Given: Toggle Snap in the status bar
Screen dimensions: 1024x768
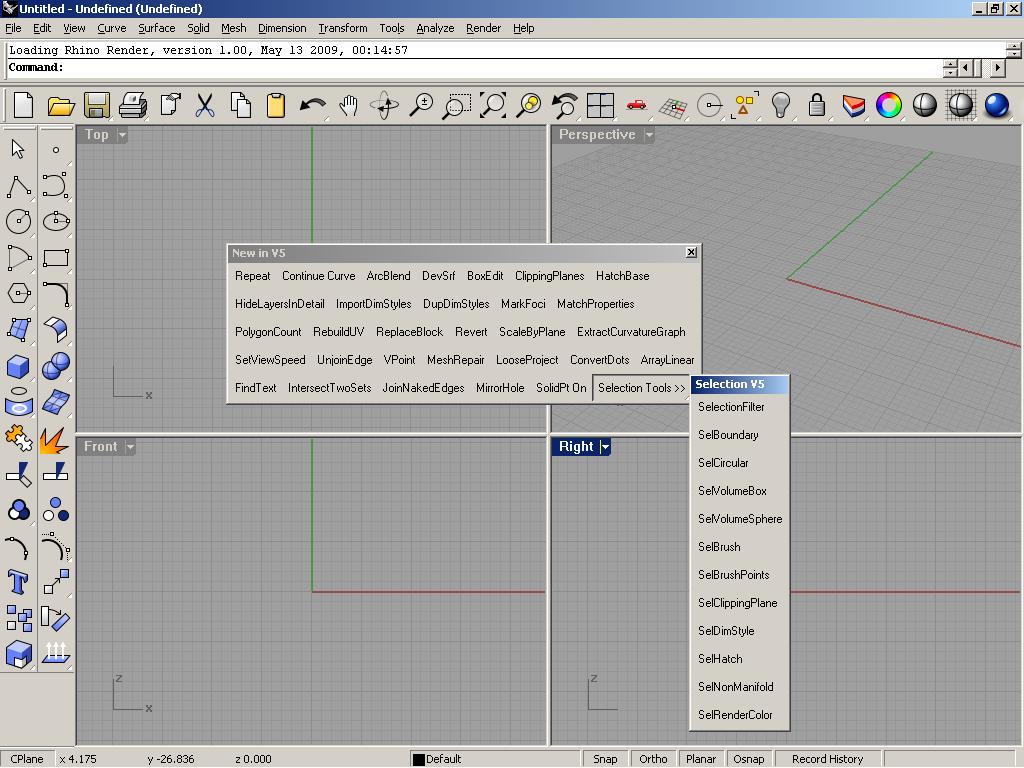Looking at the screenshot, I should [605, 759].
